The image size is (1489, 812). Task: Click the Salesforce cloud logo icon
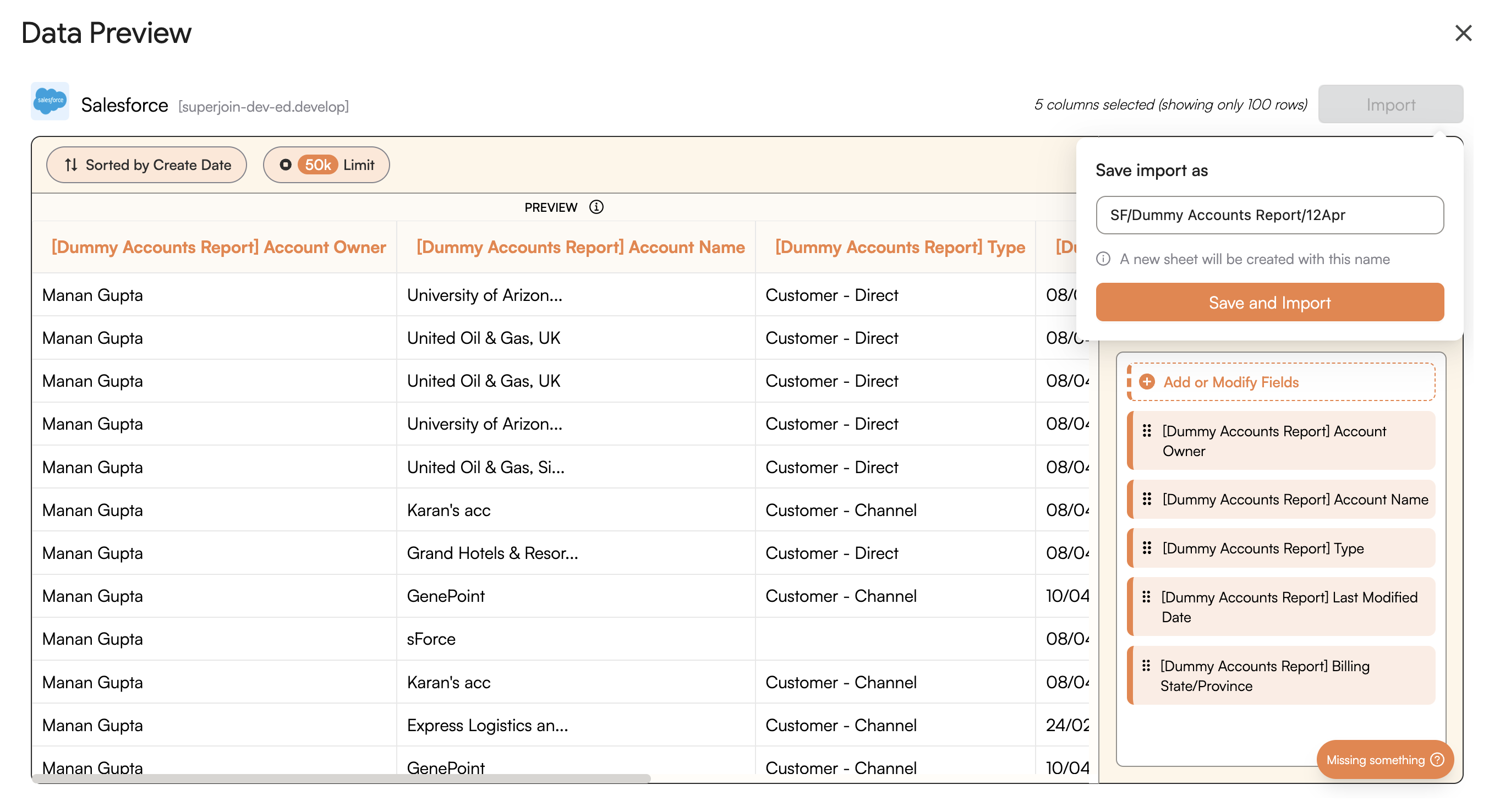click(x=50, y=101)
